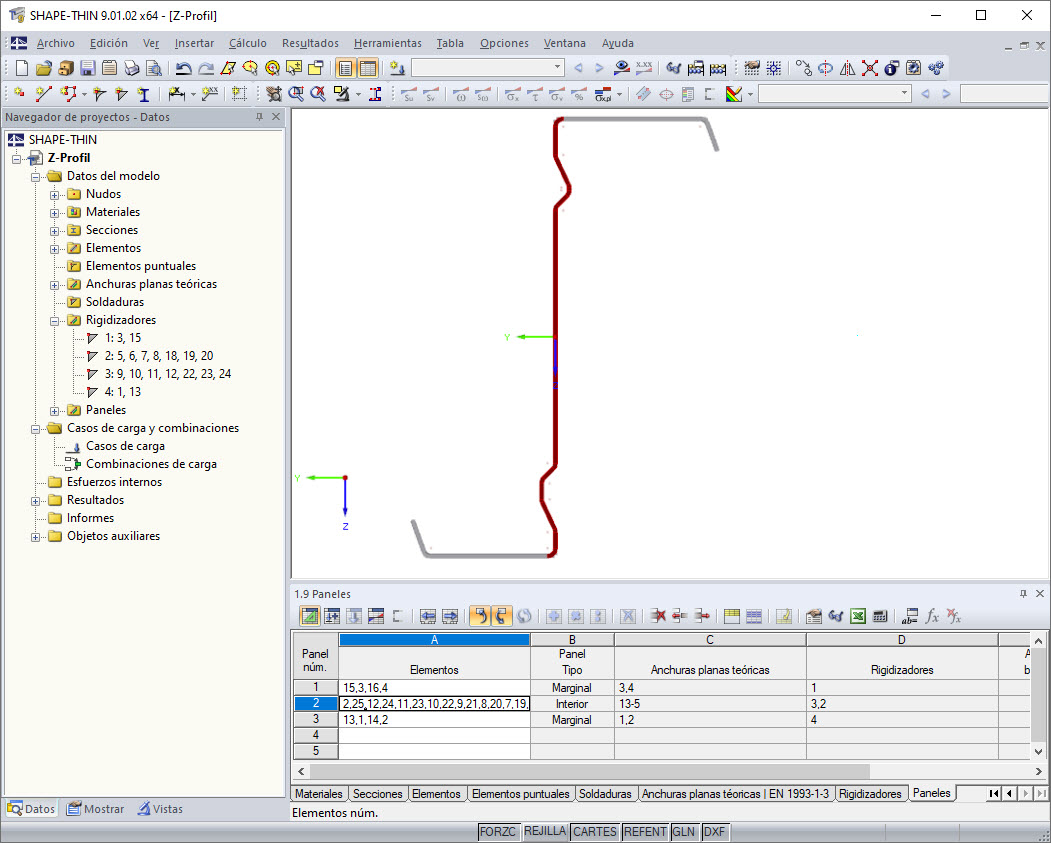Screen dimensions: 1051x843
Task: Toggle the highlighted left-curved arrow sync button
Action: 480,616
